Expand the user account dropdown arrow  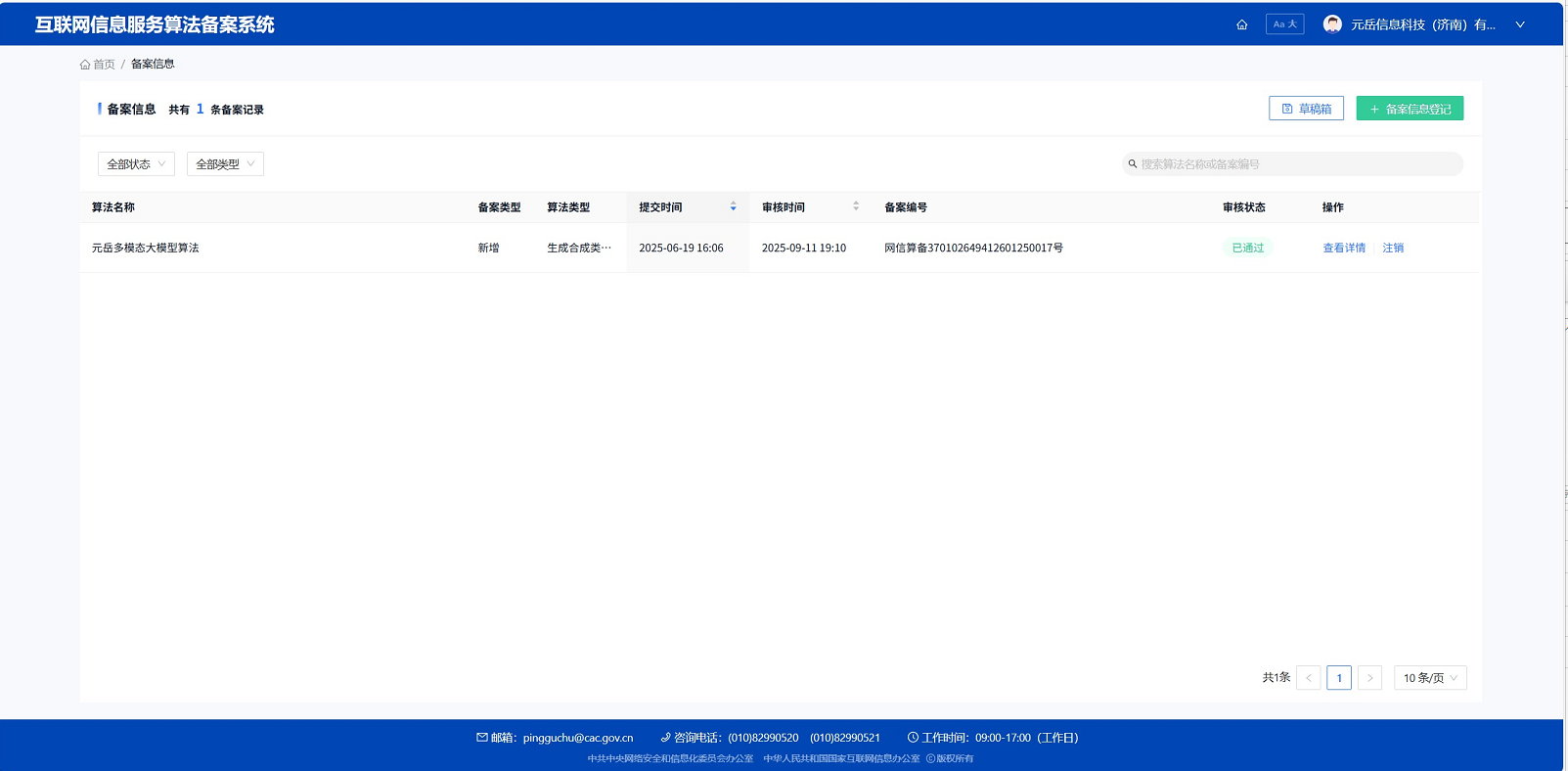coord(1520,24)
